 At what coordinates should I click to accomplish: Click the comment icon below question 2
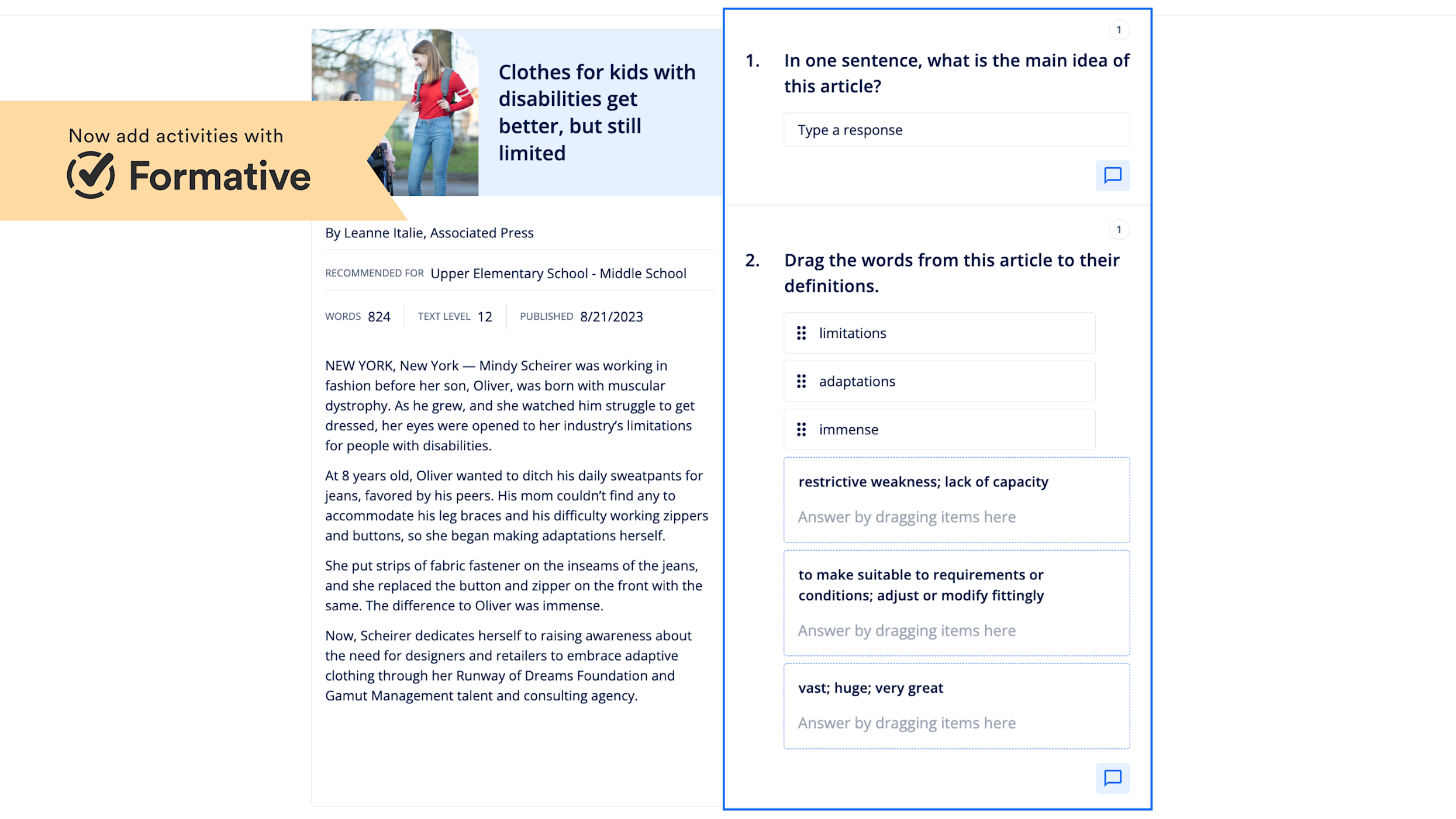point(1113,778)
